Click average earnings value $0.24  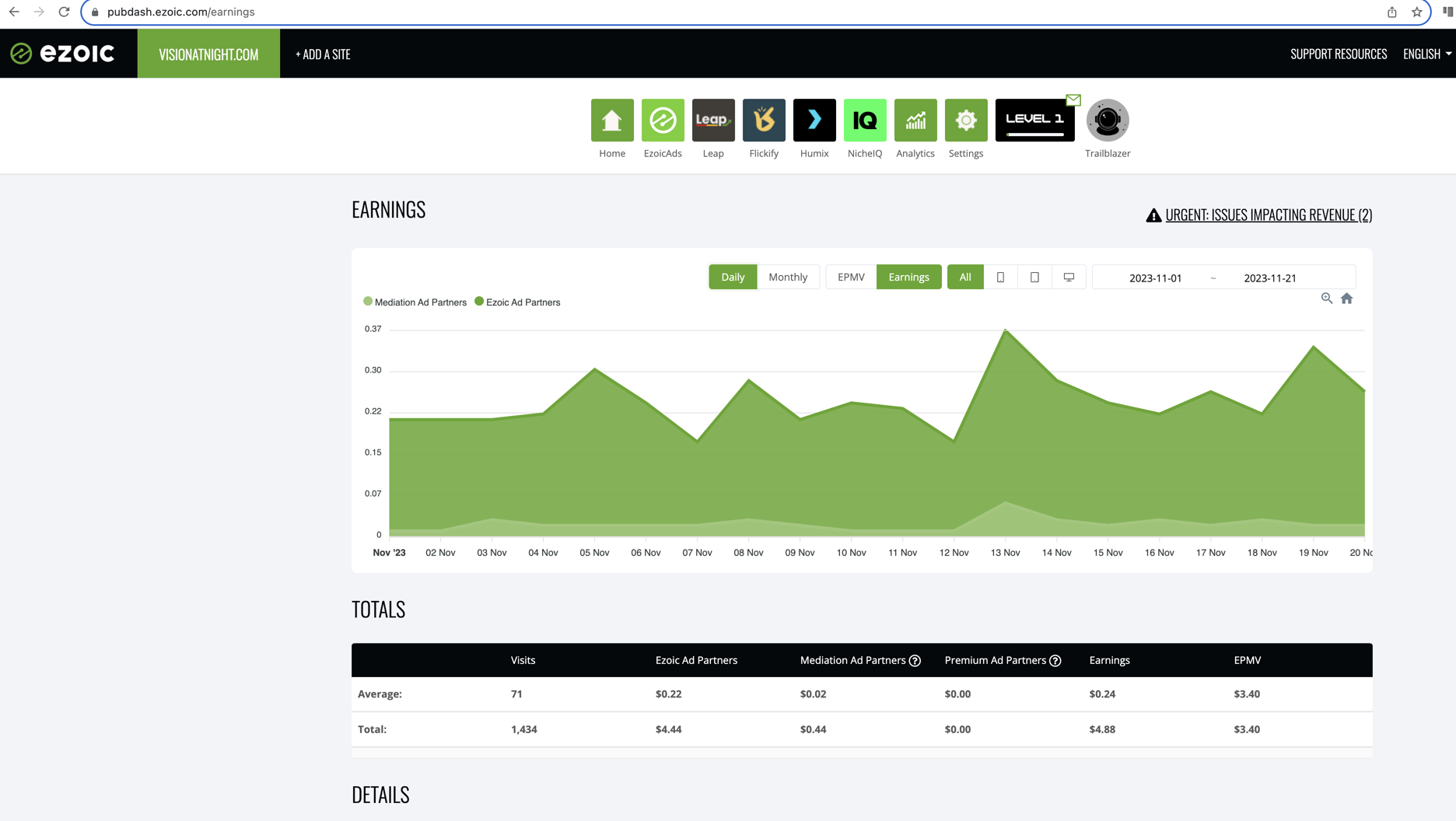pos(1102,693)
